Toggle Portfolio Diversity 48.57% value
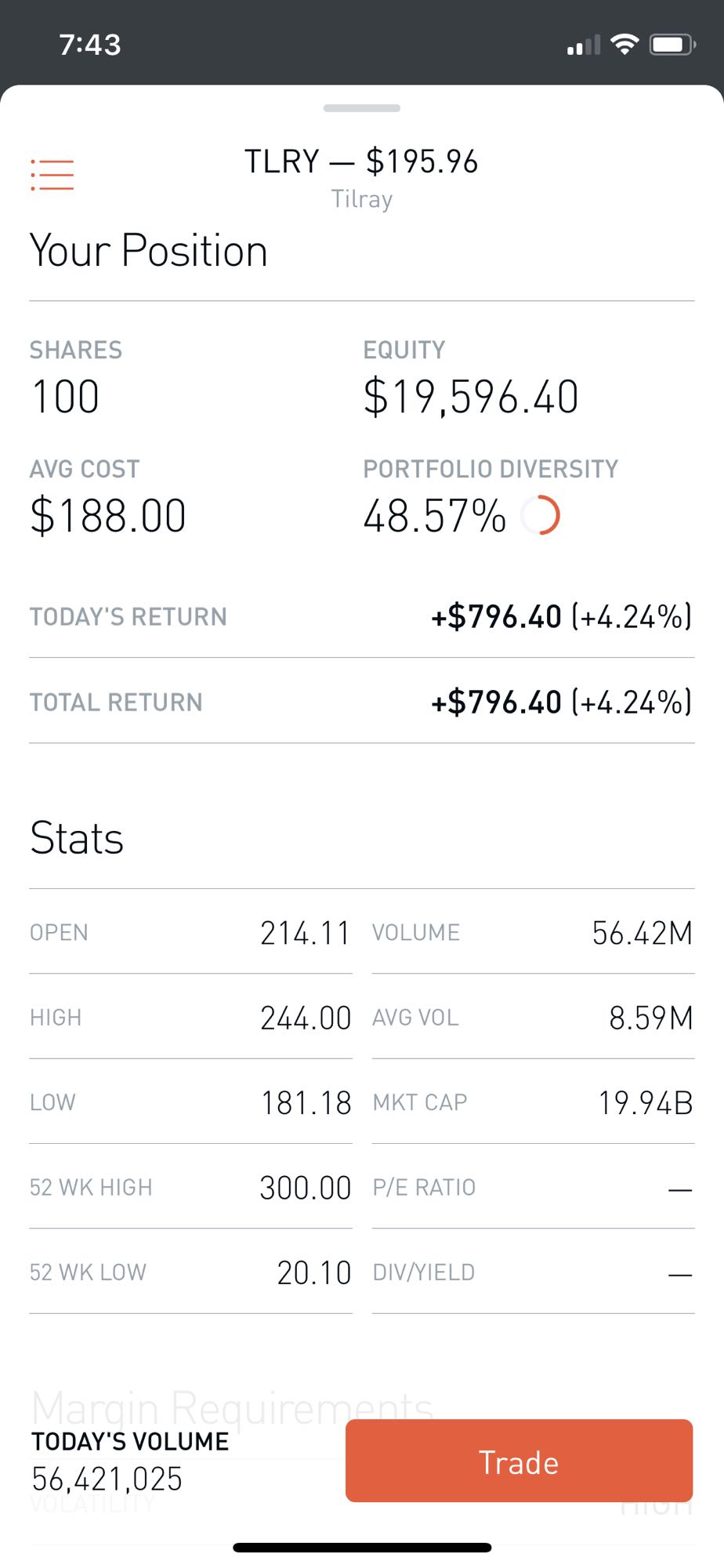Screen dimensions: 724x1568 435,516
